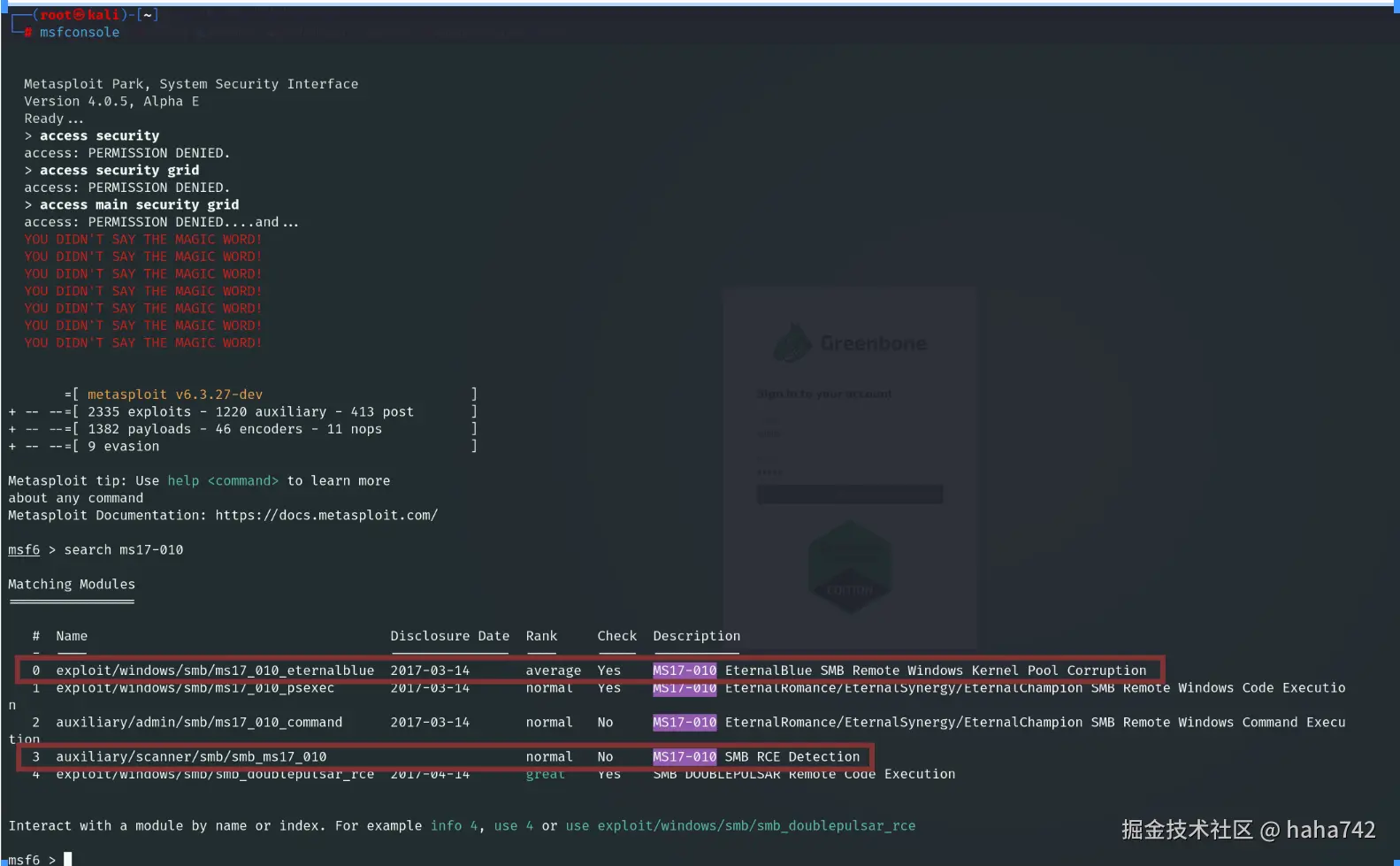Viewport: 1400px width, 866px height.
Task: Select exploit/windows/smb/smb_doublepulsar_rce in the table row
Action: [215, 774]
